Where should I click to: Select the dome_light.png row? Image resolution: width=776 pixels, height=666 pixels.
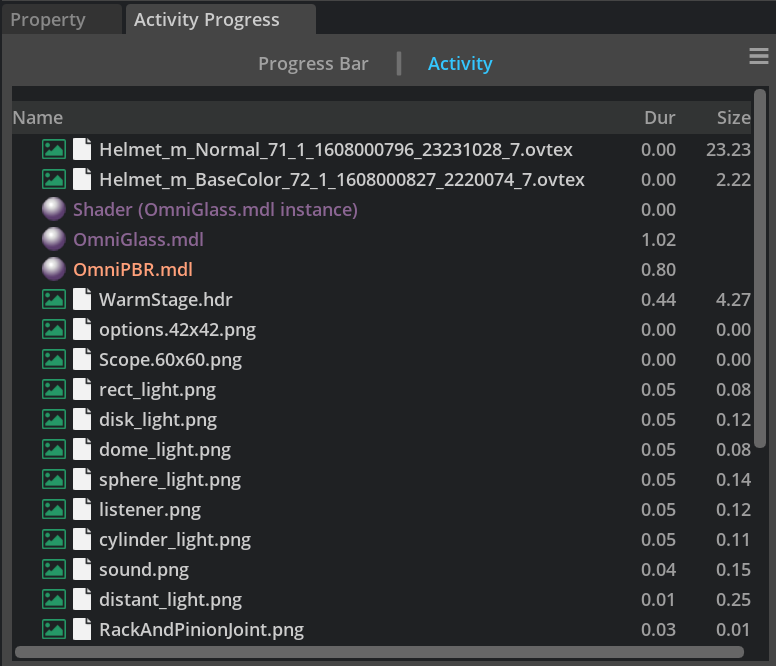165,450
